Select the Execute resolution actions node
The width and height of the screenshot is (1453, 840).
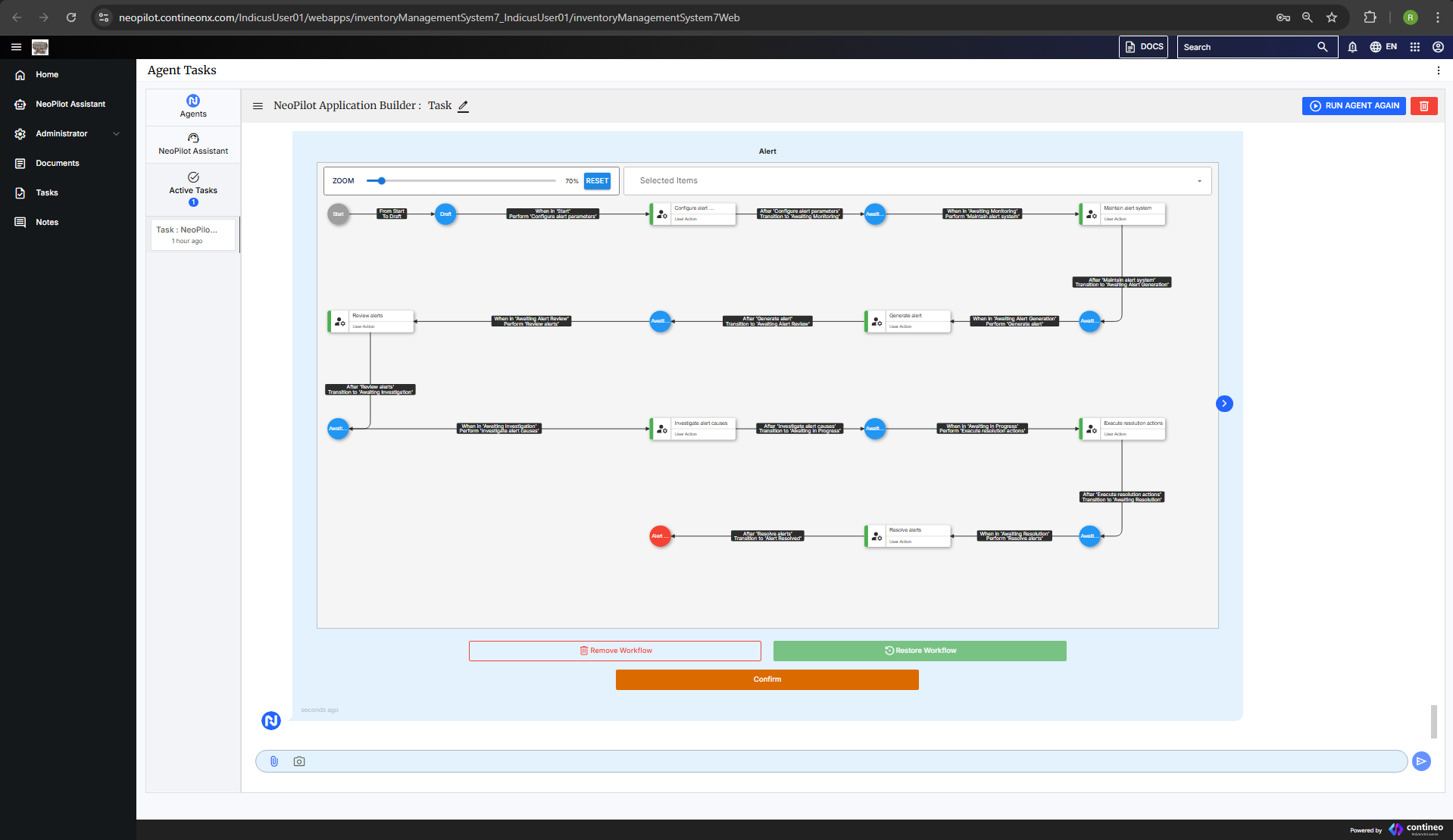(1122, 429)
